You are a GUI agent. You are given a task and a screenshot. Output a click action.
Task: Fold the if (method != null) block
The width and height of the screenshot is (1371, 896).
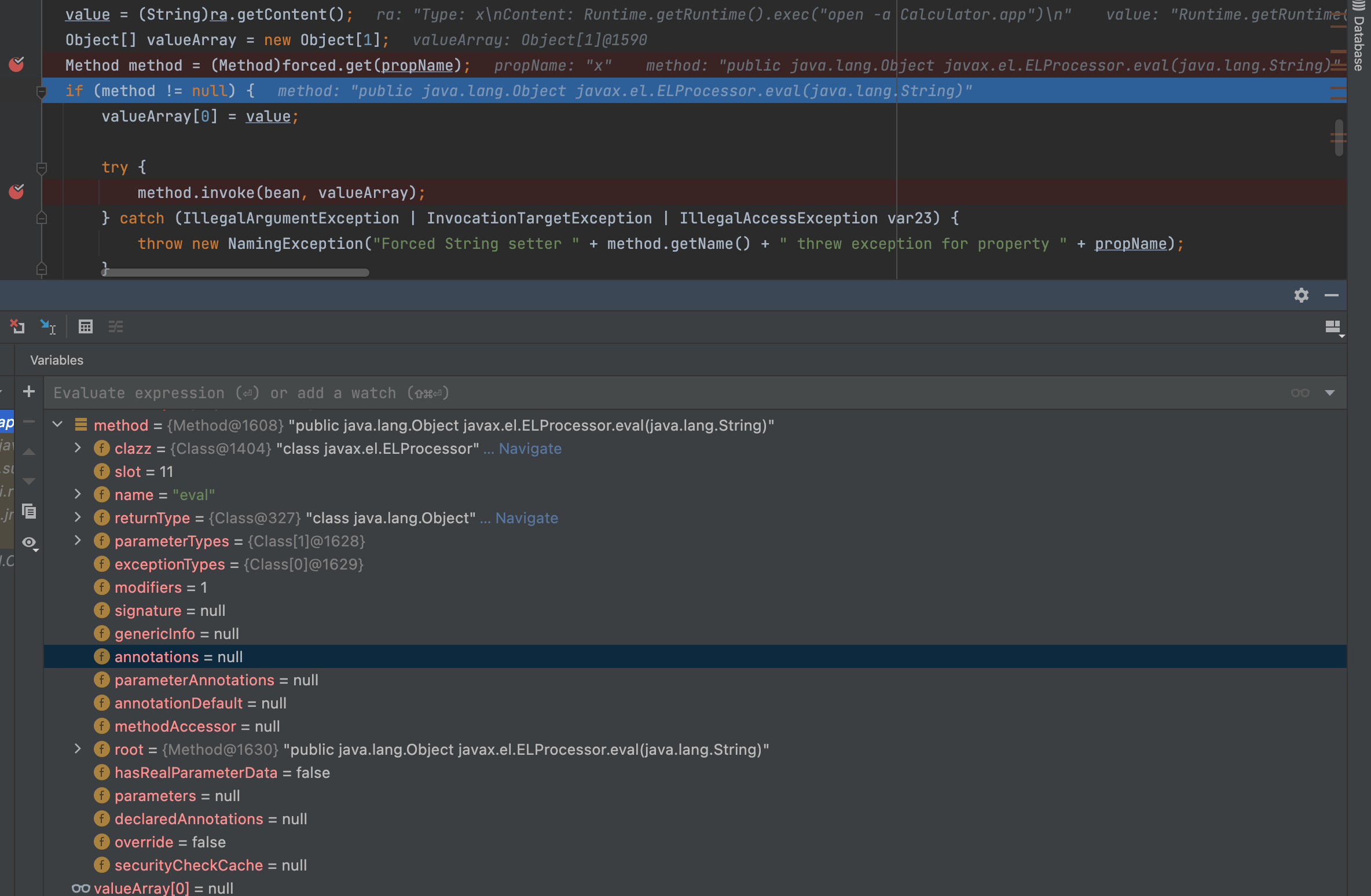42,91
